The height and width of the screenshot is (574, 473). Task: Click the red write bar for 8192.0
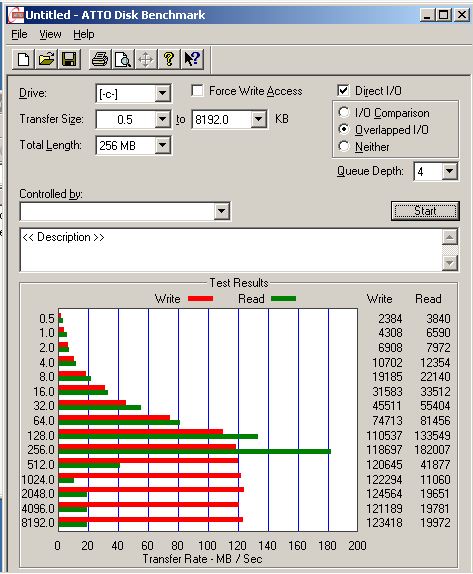click(x=151, y=519)
